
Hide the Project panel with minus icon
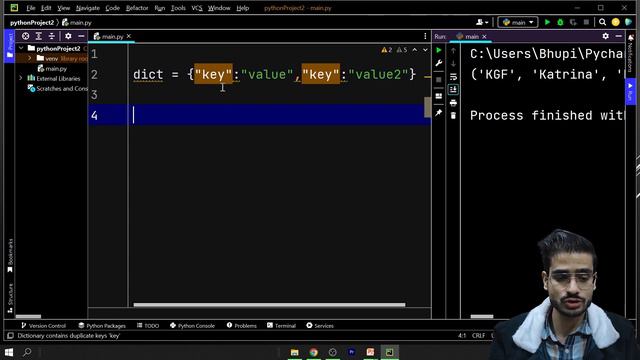81,36
